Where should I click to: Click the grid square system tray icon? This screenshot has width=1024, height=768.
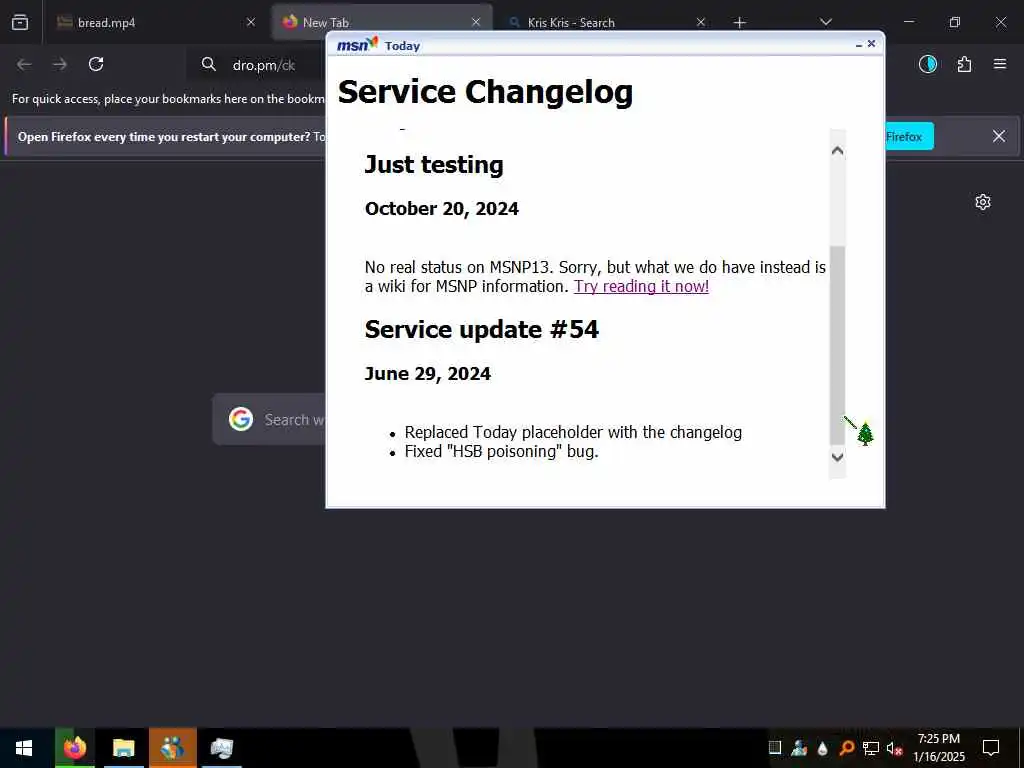pos(775,748)
